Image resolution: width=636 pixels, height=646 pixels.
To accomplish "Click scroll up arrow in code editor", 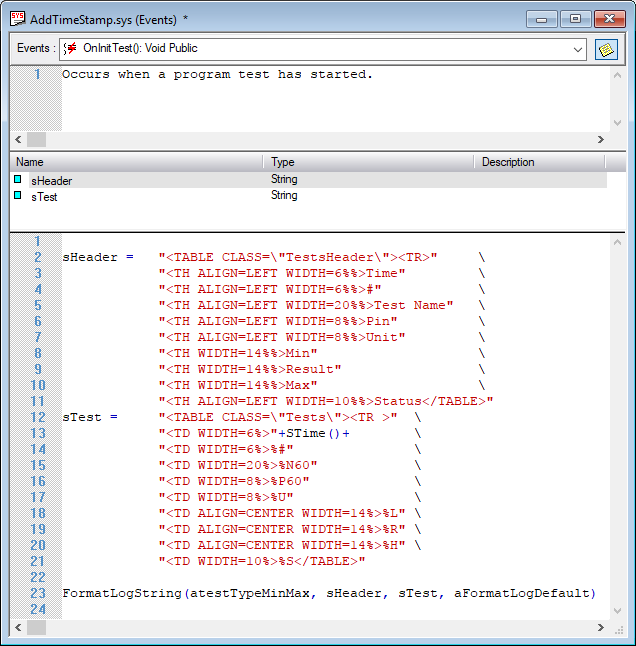I will pos(617,243).
